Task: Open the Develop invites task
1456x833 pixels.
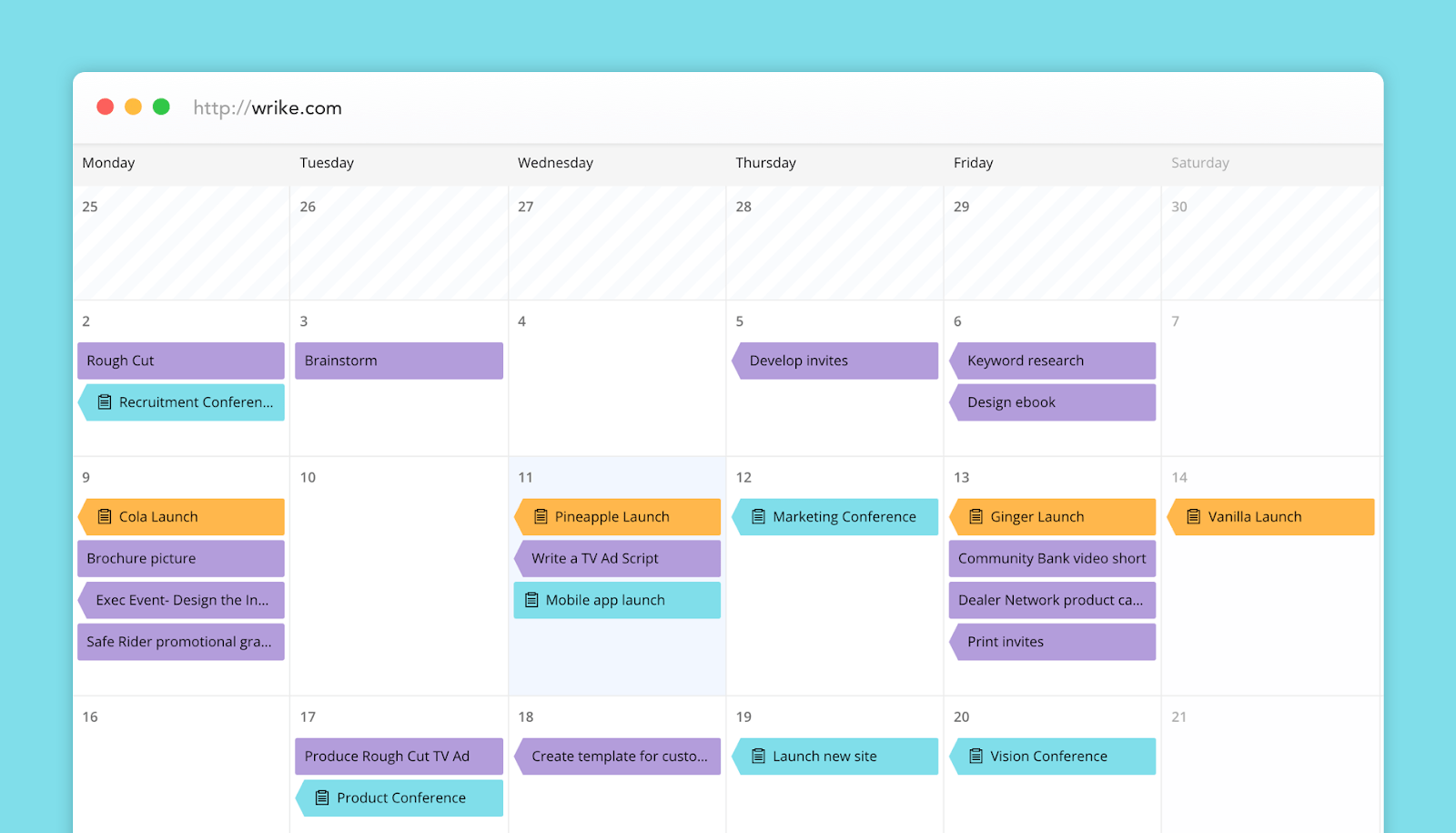Action: click(834, 361)
